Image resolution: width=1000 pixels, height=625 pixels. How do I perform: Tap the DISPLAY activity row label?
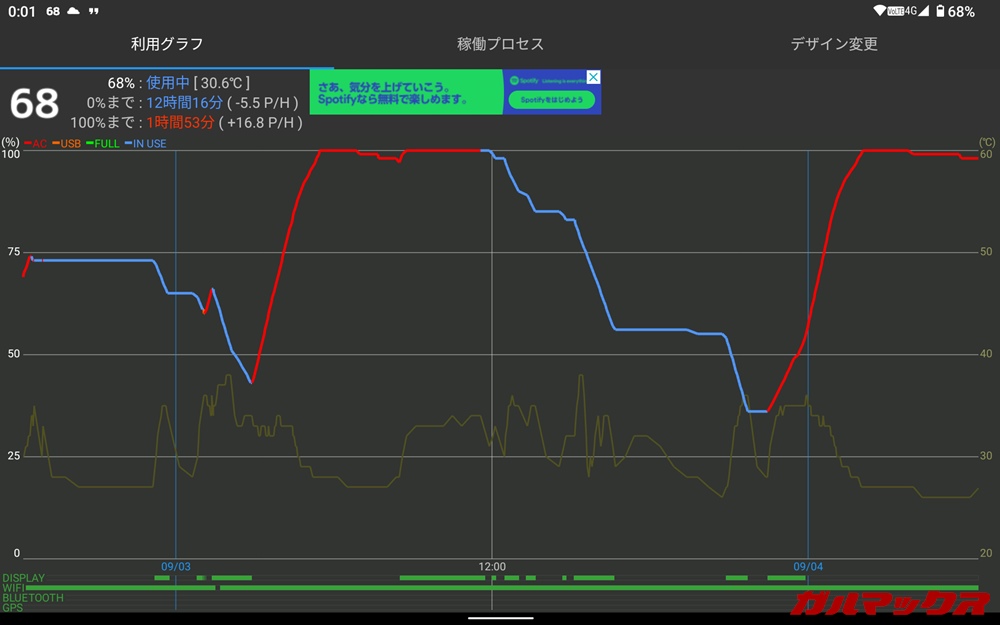22,578
